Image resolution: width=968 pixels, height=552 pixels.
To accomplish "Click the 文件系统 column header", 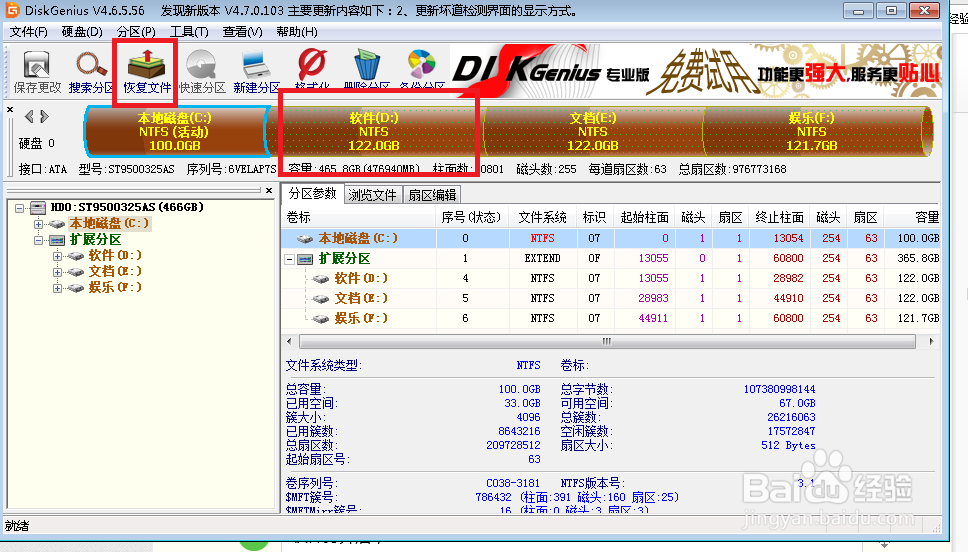I will coord(543,217).
